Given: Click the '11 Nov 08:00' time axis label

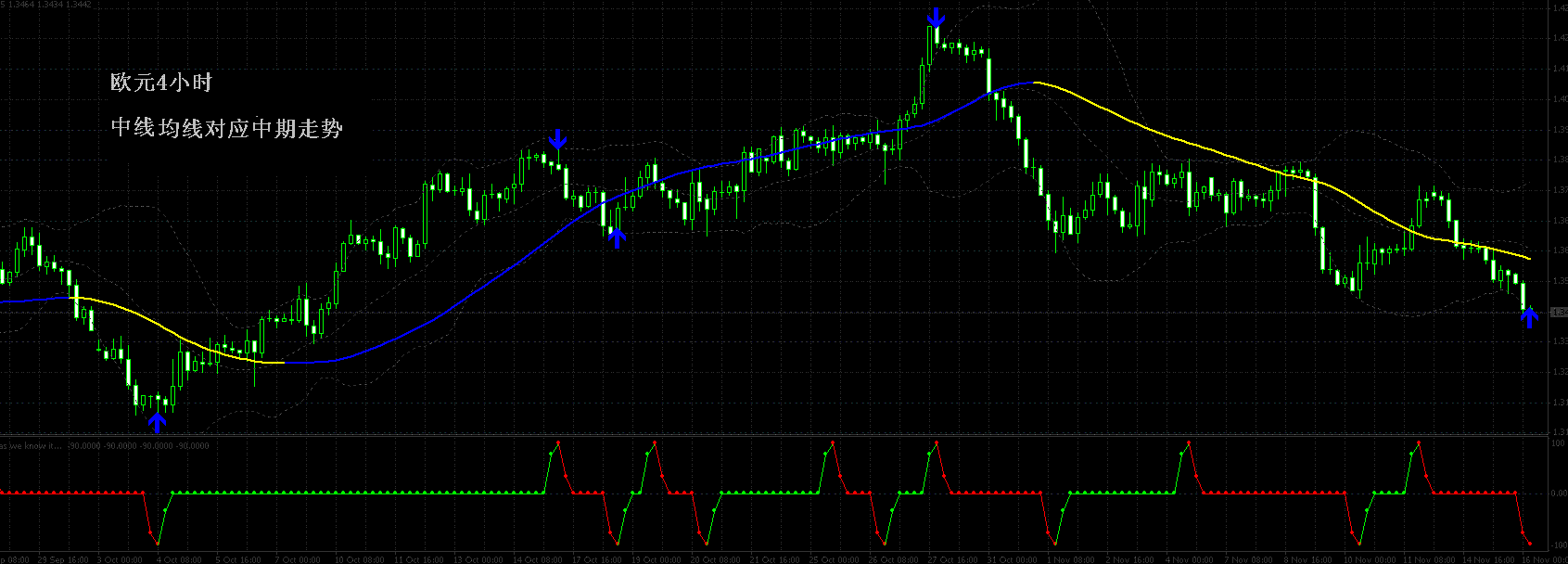Looking at the screenshot, I should [x=1430, y=559].
